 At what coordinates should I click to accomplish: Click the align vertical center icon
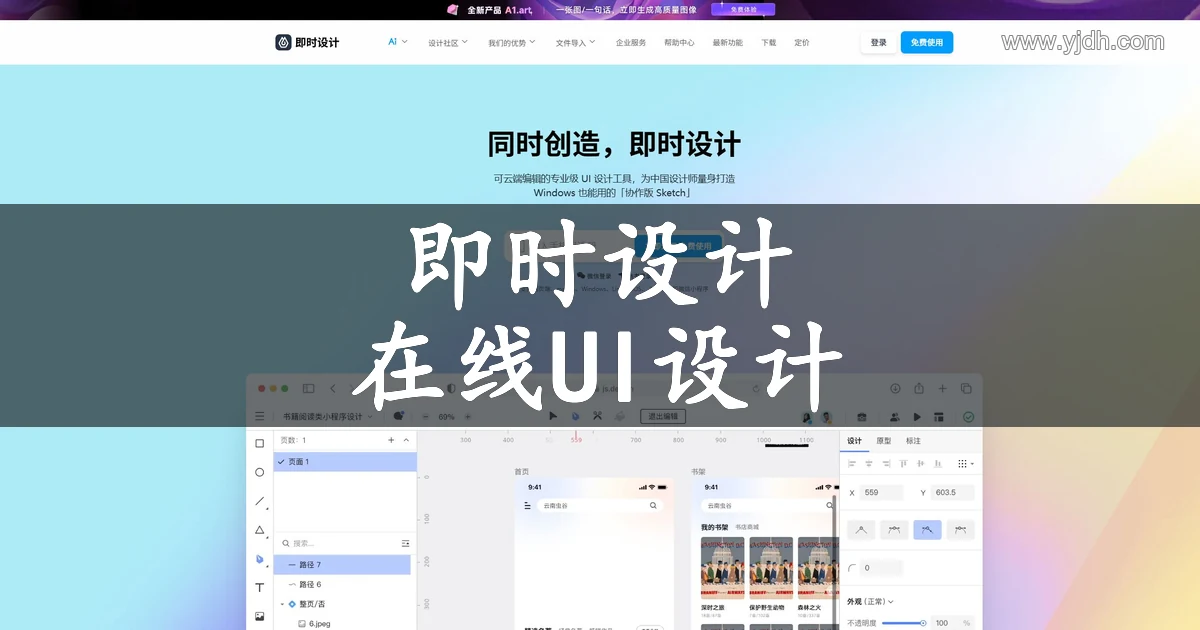(x=921, y=464)
